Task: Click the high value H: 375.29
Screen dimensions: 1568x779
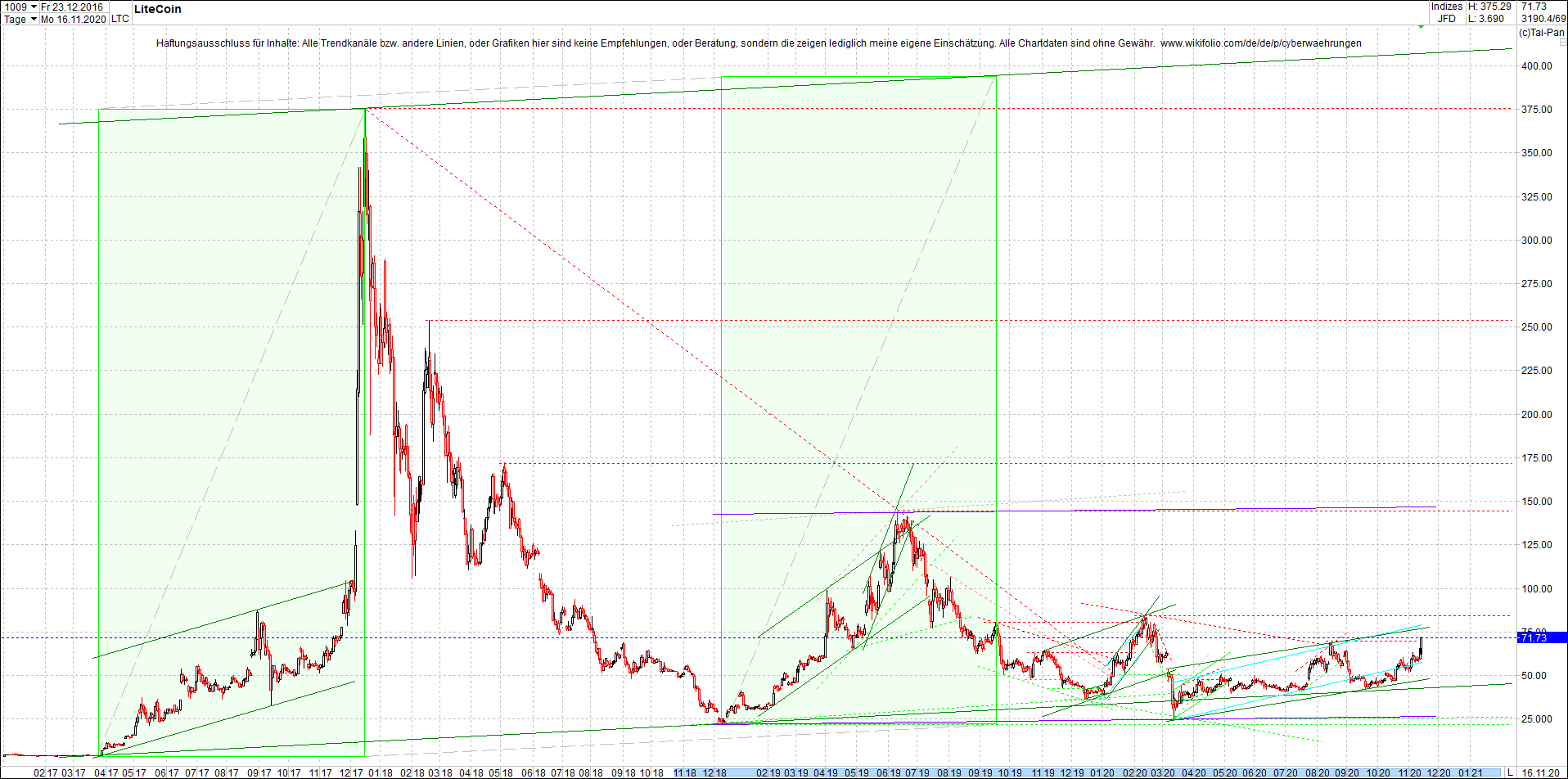Action: (1491, 7)
